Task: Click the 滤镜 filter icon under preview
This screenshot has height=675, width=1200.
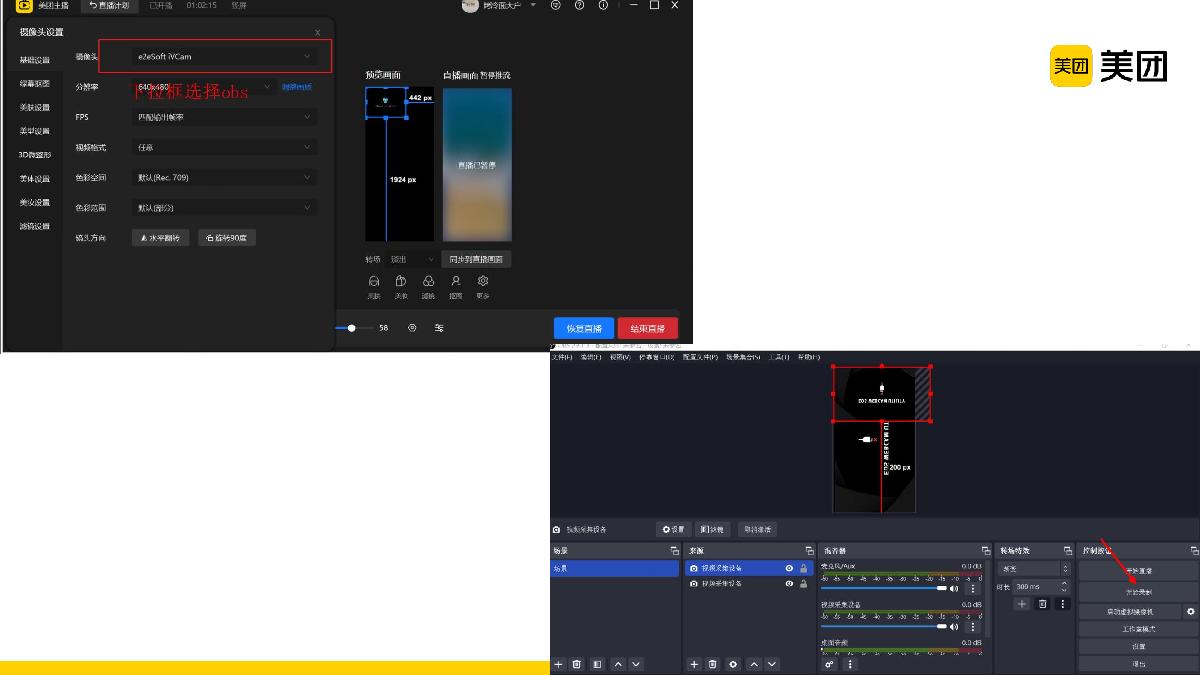Action: coord(428,282)
